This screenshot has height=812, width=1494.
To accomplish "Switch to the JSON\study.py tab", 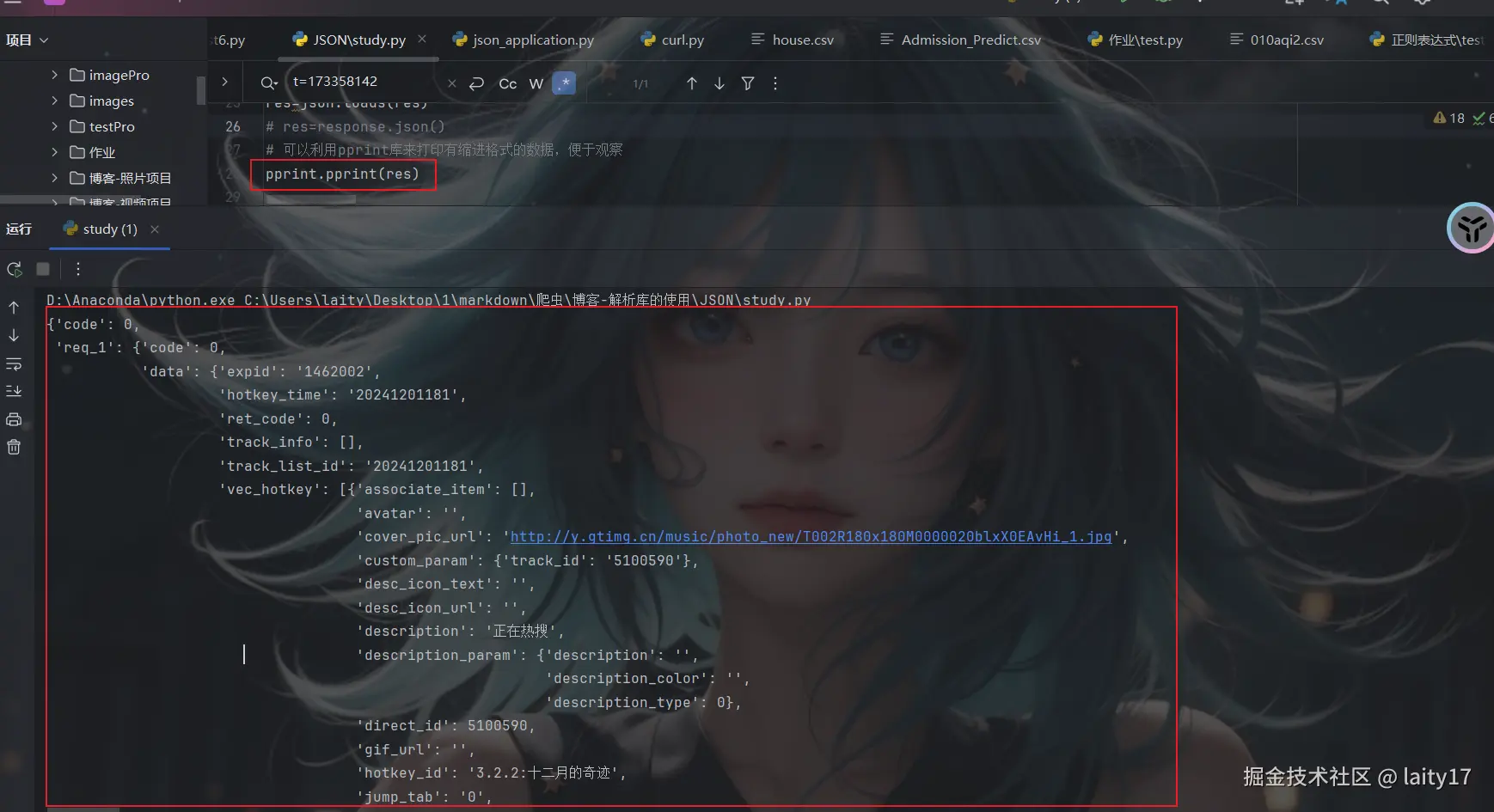I will coord(359,40).
